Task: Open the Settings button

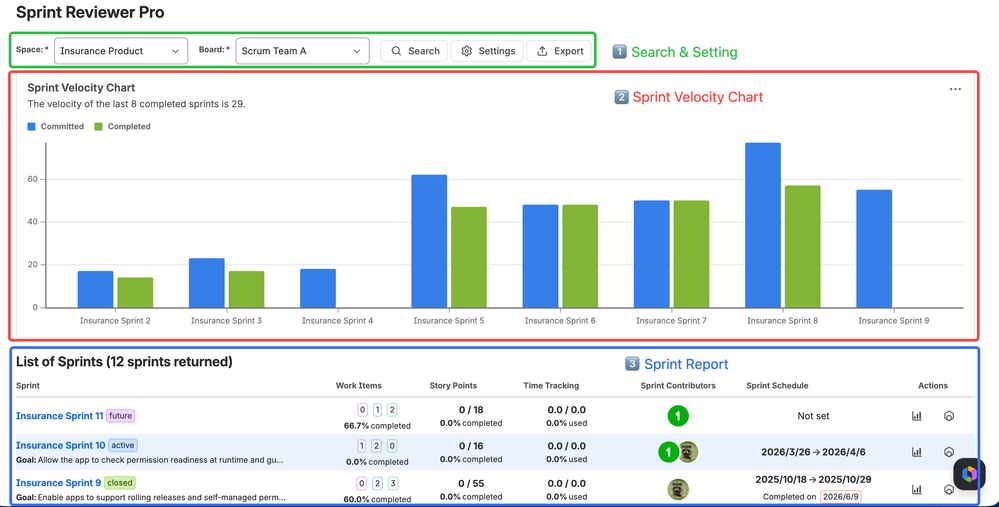Action: pyautogui.click(x=487, y=51)
